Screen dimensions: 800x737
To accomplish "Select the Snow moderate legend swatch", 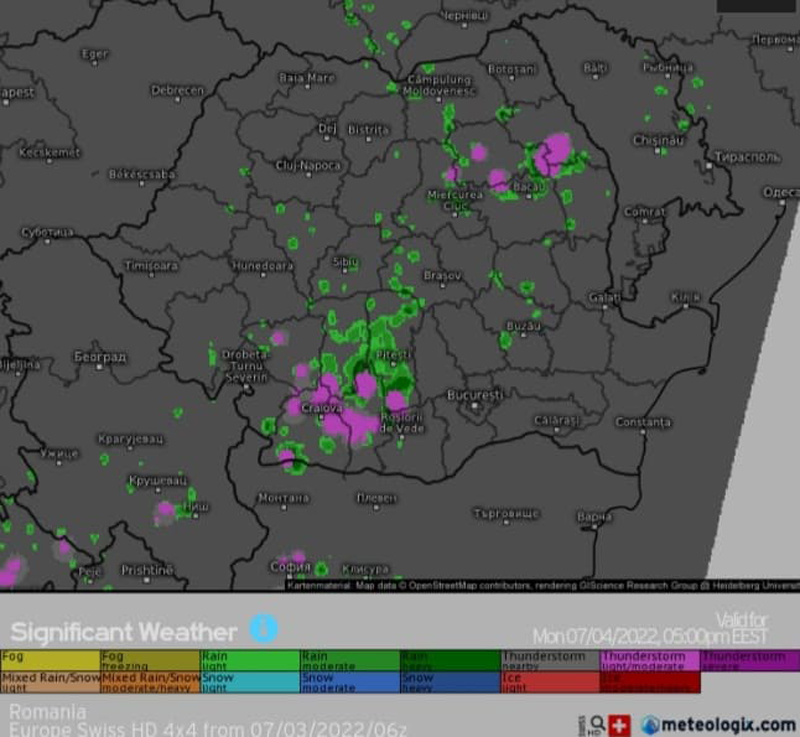I will coord(350,682).
